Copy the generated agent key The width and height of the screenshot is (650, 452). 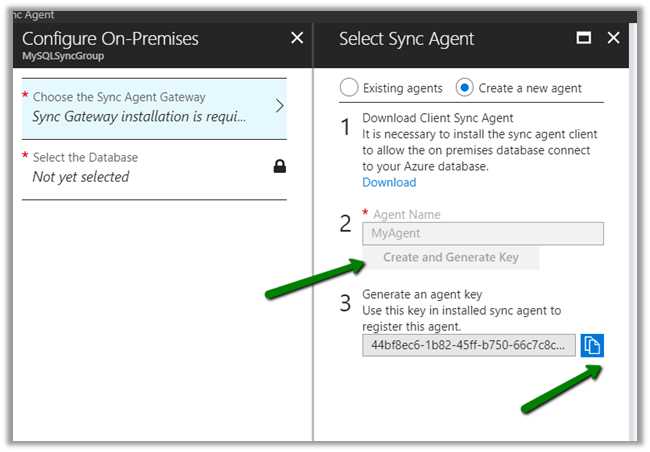592,345
